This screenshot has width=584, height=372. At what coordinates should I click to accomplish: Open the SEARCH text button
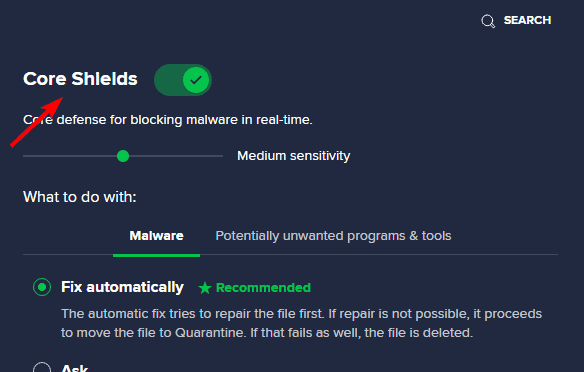click(x=527, y=20)
